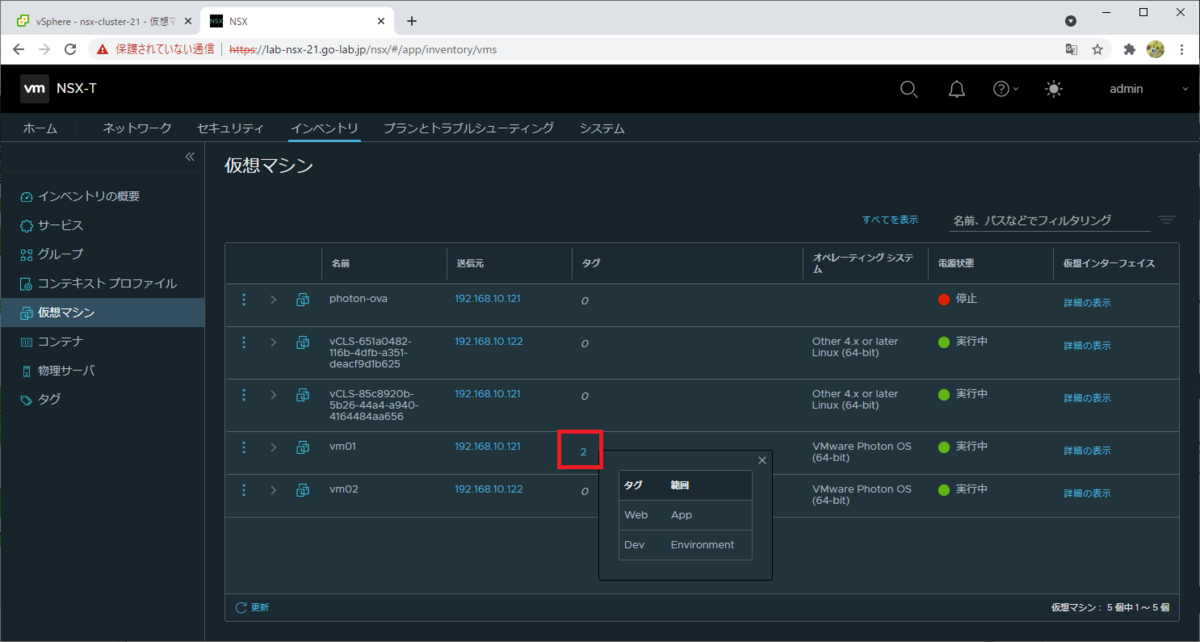
Task: Sort by the 電源状態 column header
Action: 956,264
